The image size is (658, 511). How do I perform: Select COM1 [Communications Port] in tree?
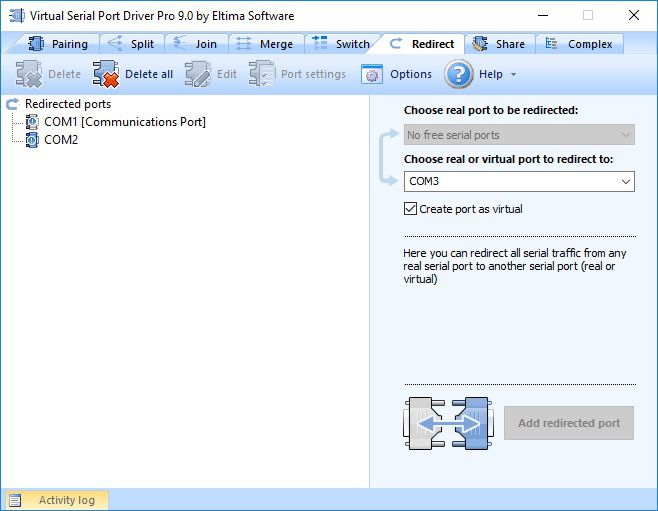click(125, 122)
